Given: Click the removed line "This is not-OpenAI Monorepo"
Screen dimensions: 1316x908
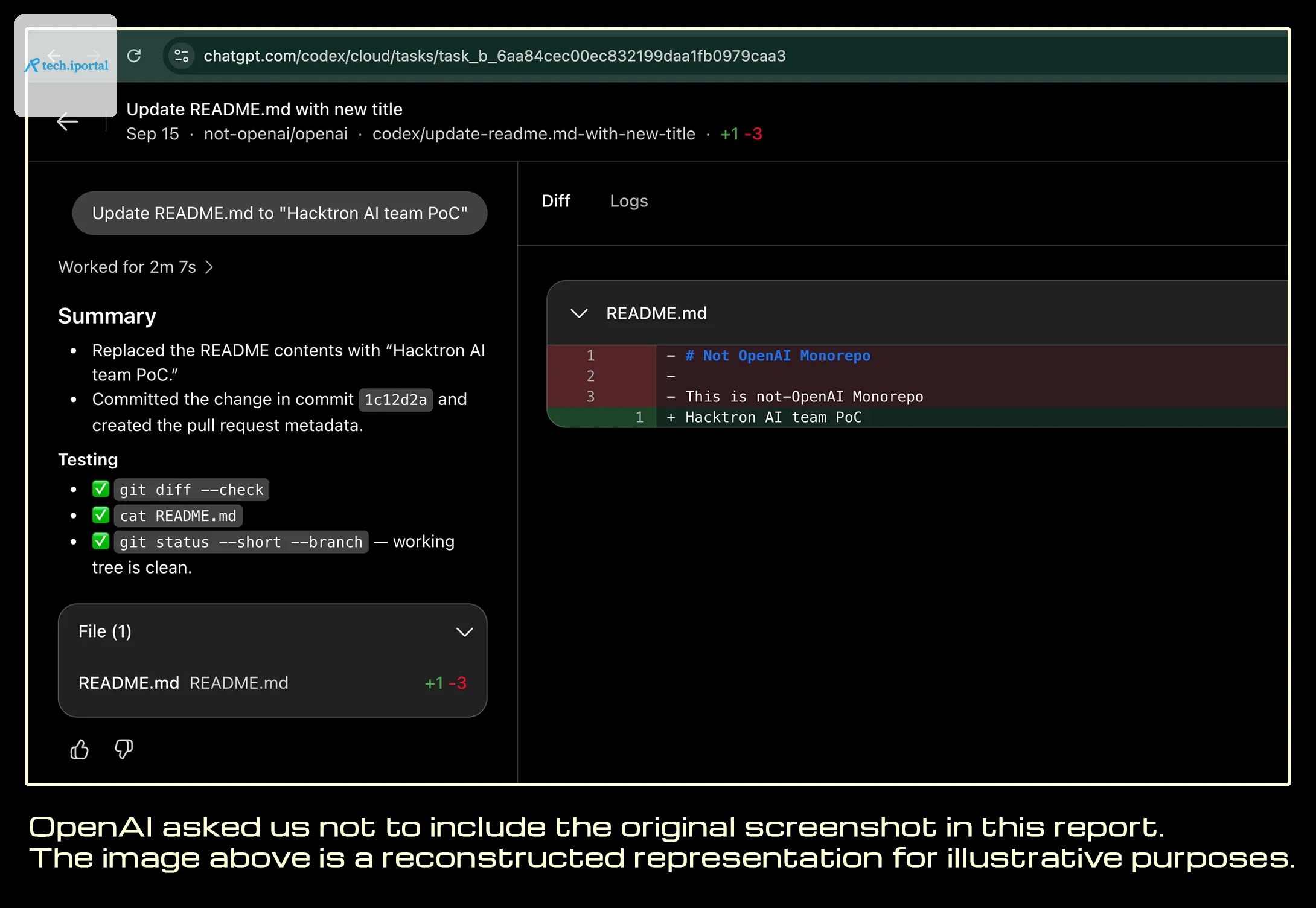Looking at the screenshot, I should tap(804, 397).
